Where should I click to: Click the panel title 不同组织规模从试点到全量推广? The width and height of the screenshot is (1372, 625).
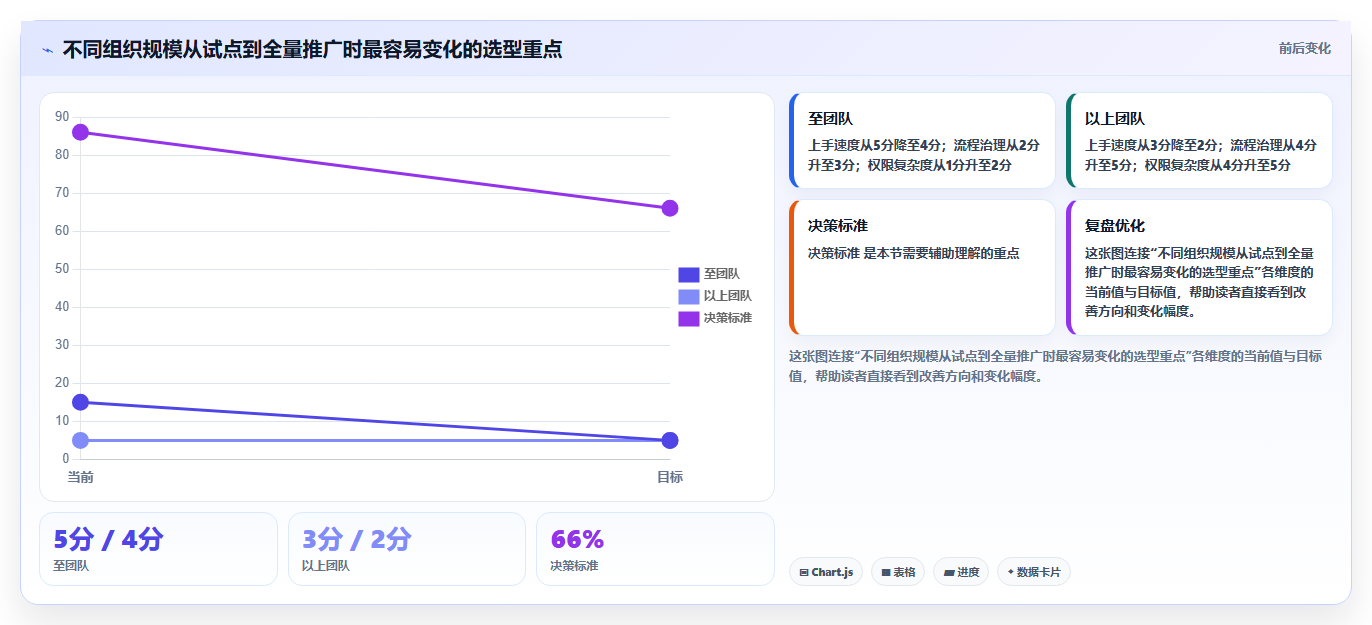pos(312,49)
